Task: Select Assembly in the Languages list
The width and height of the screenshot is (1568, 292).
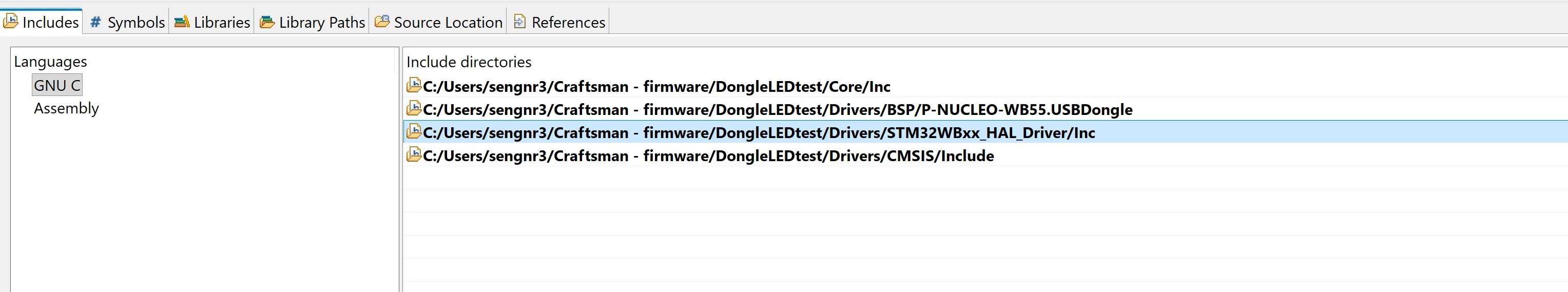Action: 66,108
